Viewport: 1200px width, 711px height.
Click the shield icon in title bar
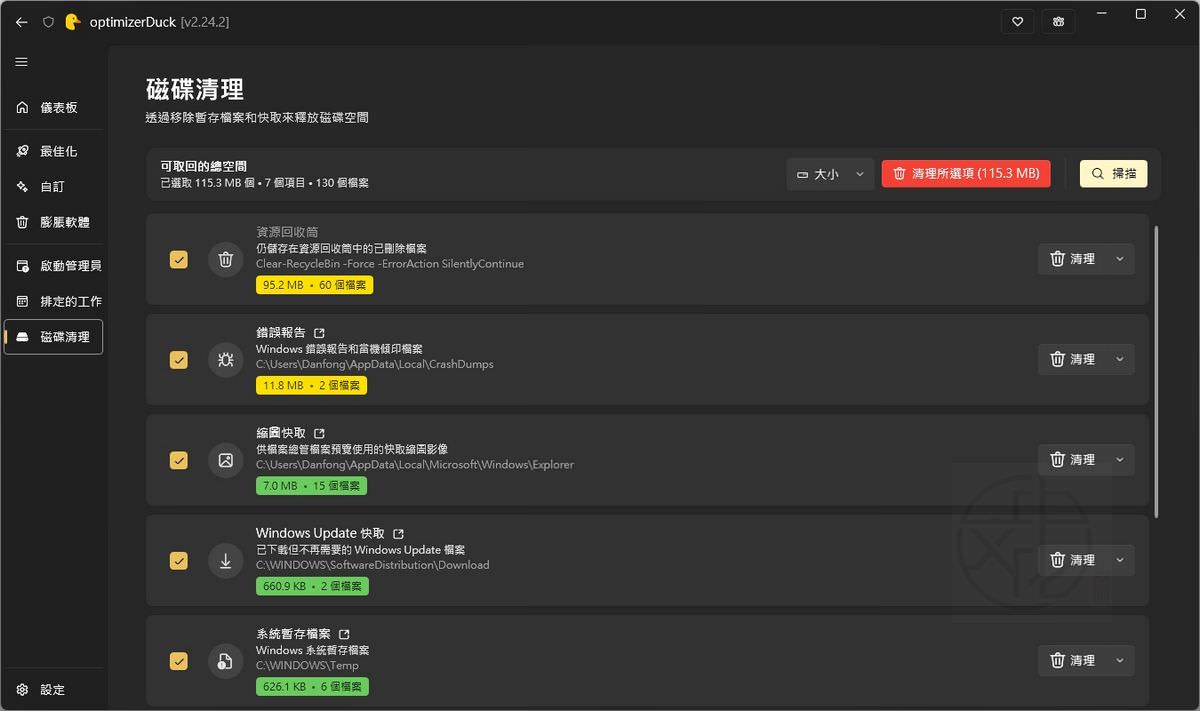[48, 21]
